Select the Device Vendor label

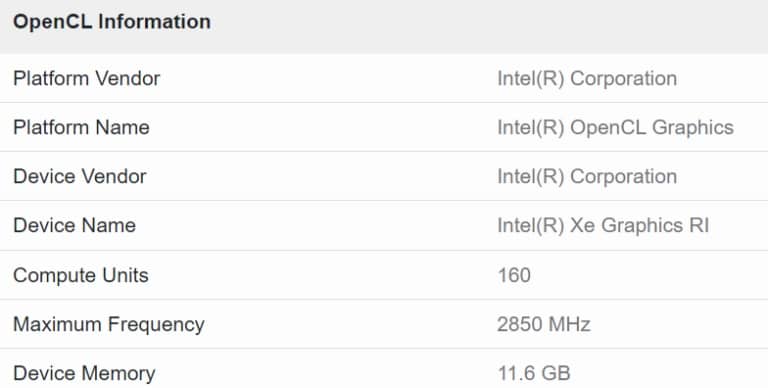[79, 176]
